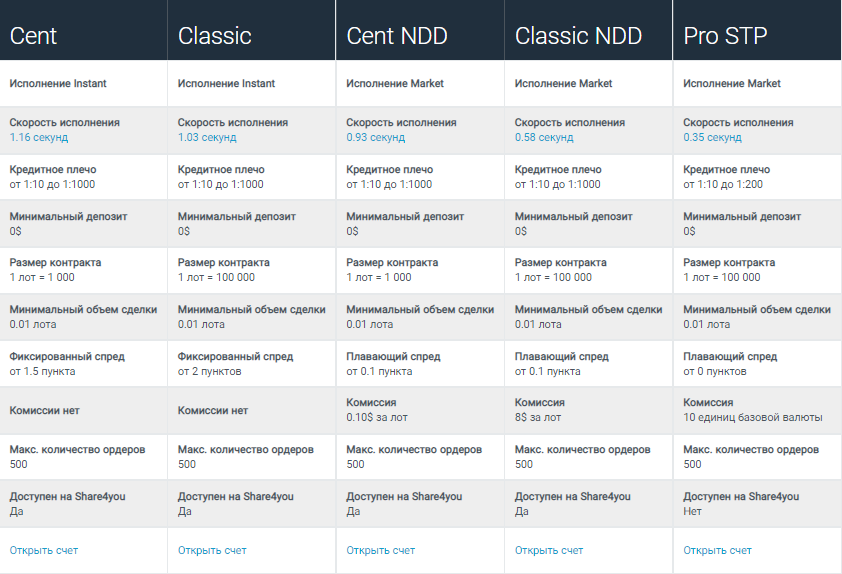Click the 0.93 секунд execution speed link
842x574 pixels.
point(376,137)
